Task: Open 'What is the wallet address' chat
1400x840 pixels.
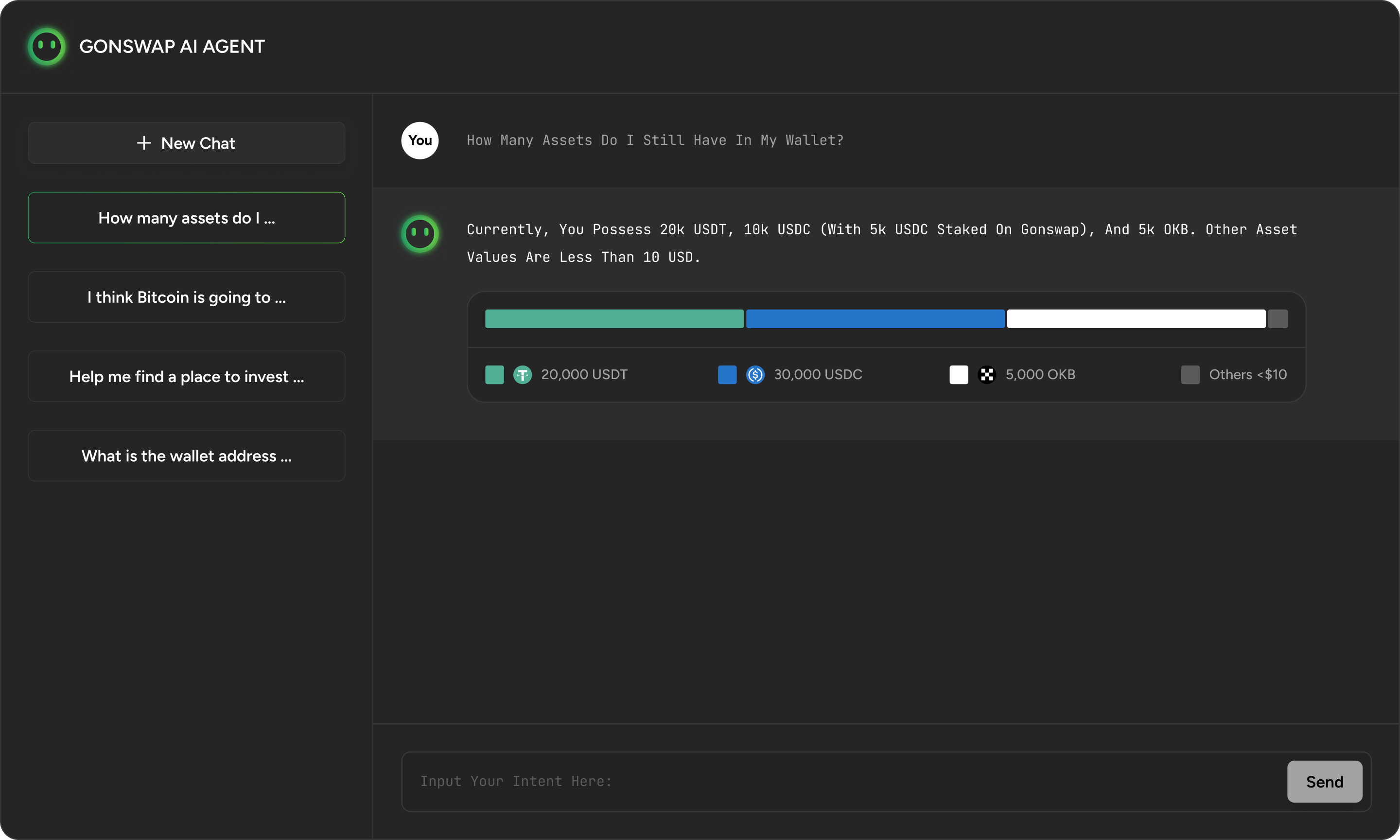Action: click(186, 455)
